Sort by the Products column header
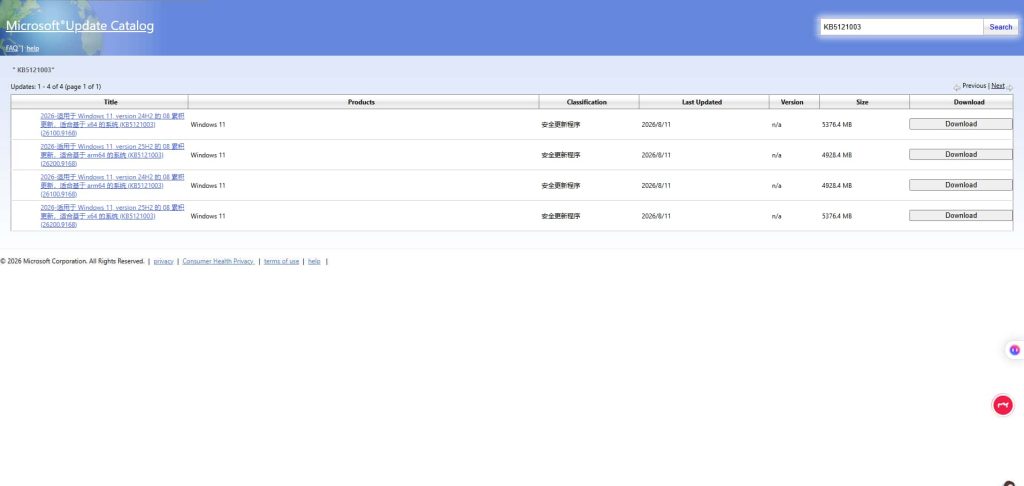The height and width of the screenshot is (486, 1024). 361,102
